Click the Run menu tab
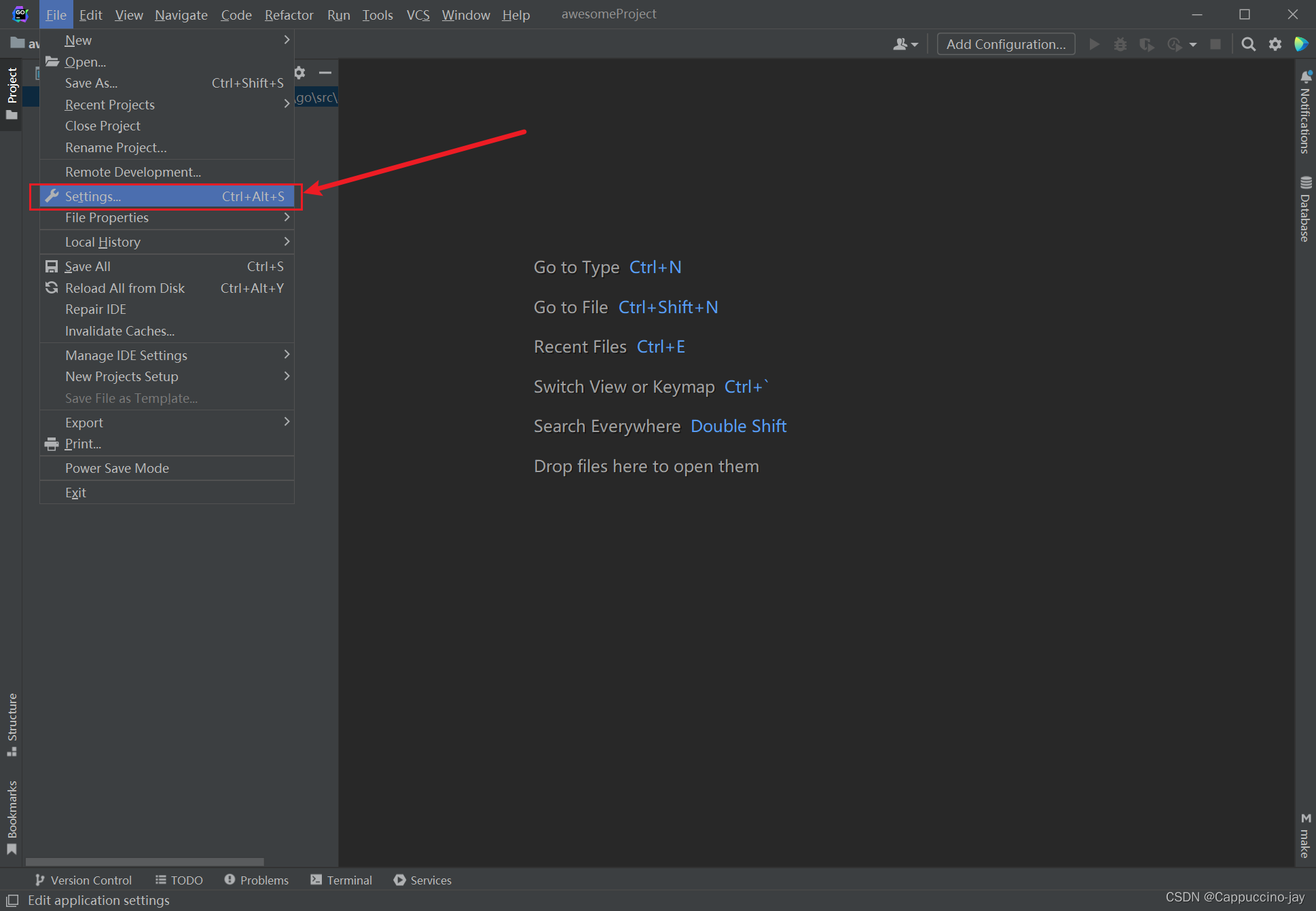 (338, 13)
